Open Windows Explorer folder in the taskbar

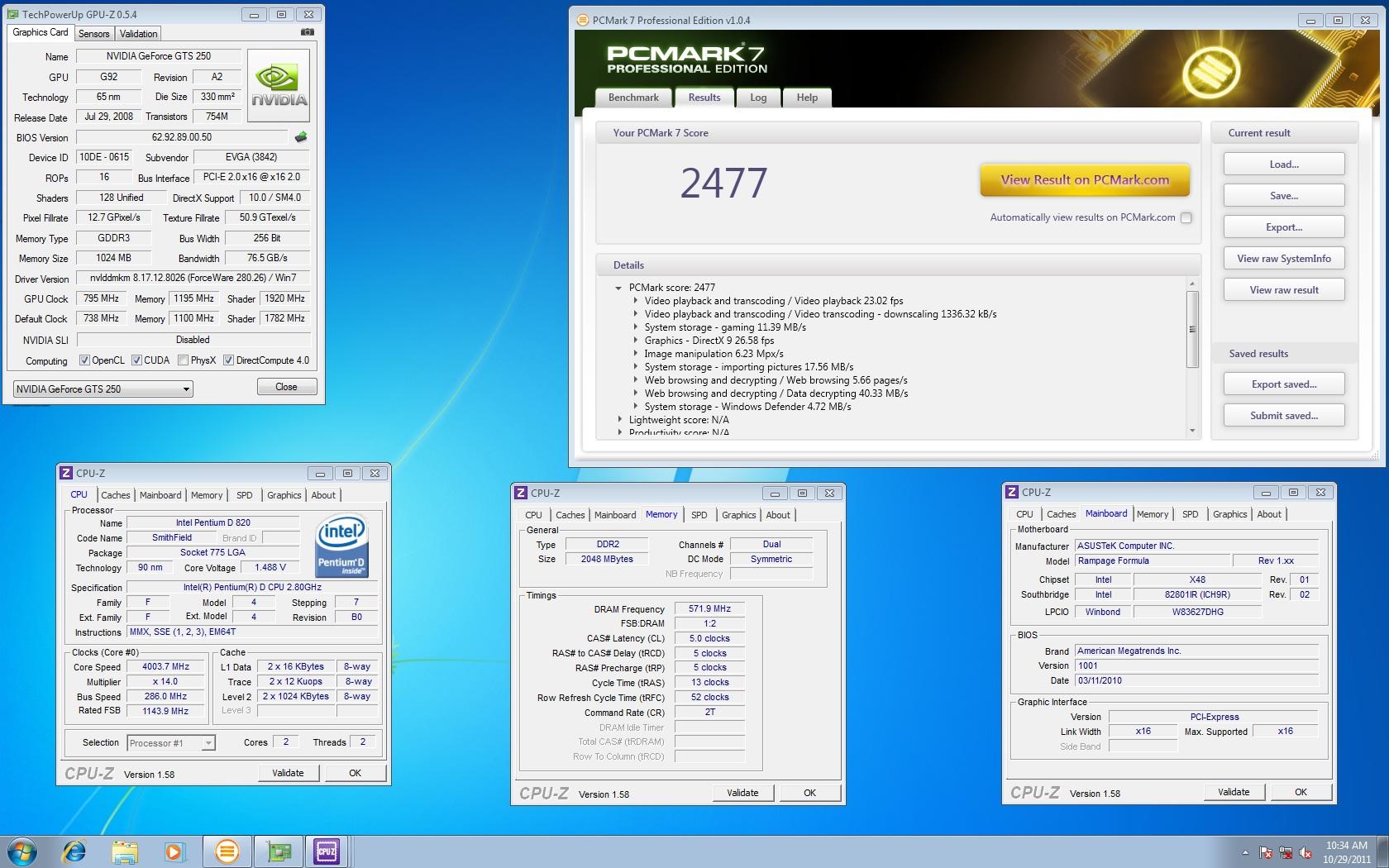click(x=125, y=851)
